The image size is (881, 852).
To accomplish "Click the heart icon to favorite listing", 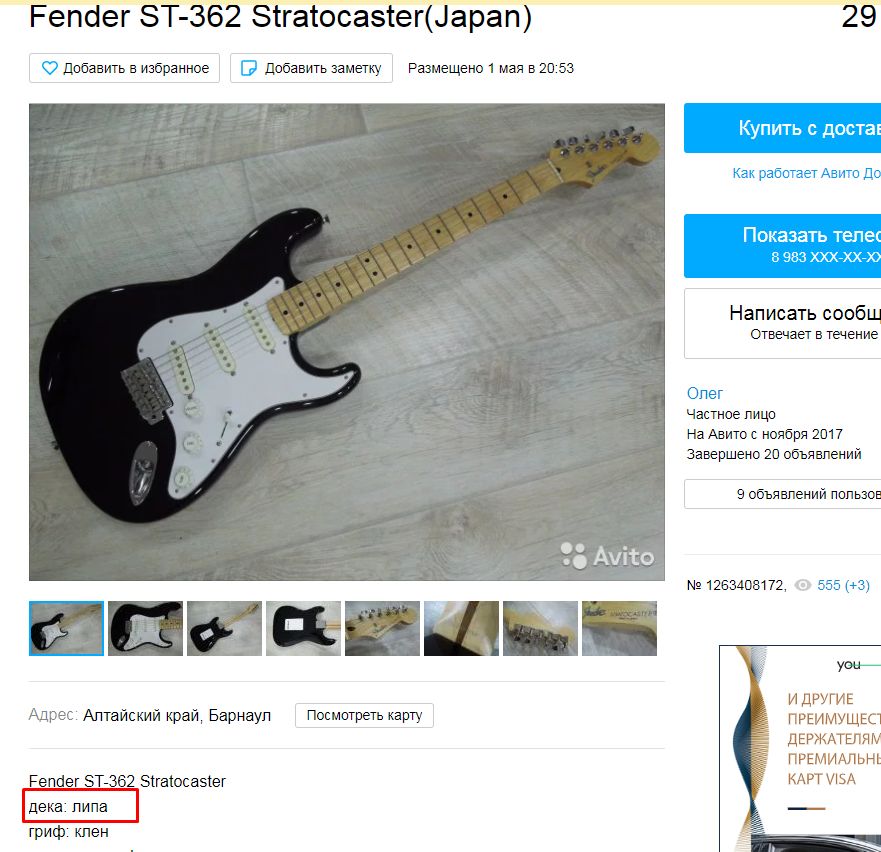I will pos(49,68).
